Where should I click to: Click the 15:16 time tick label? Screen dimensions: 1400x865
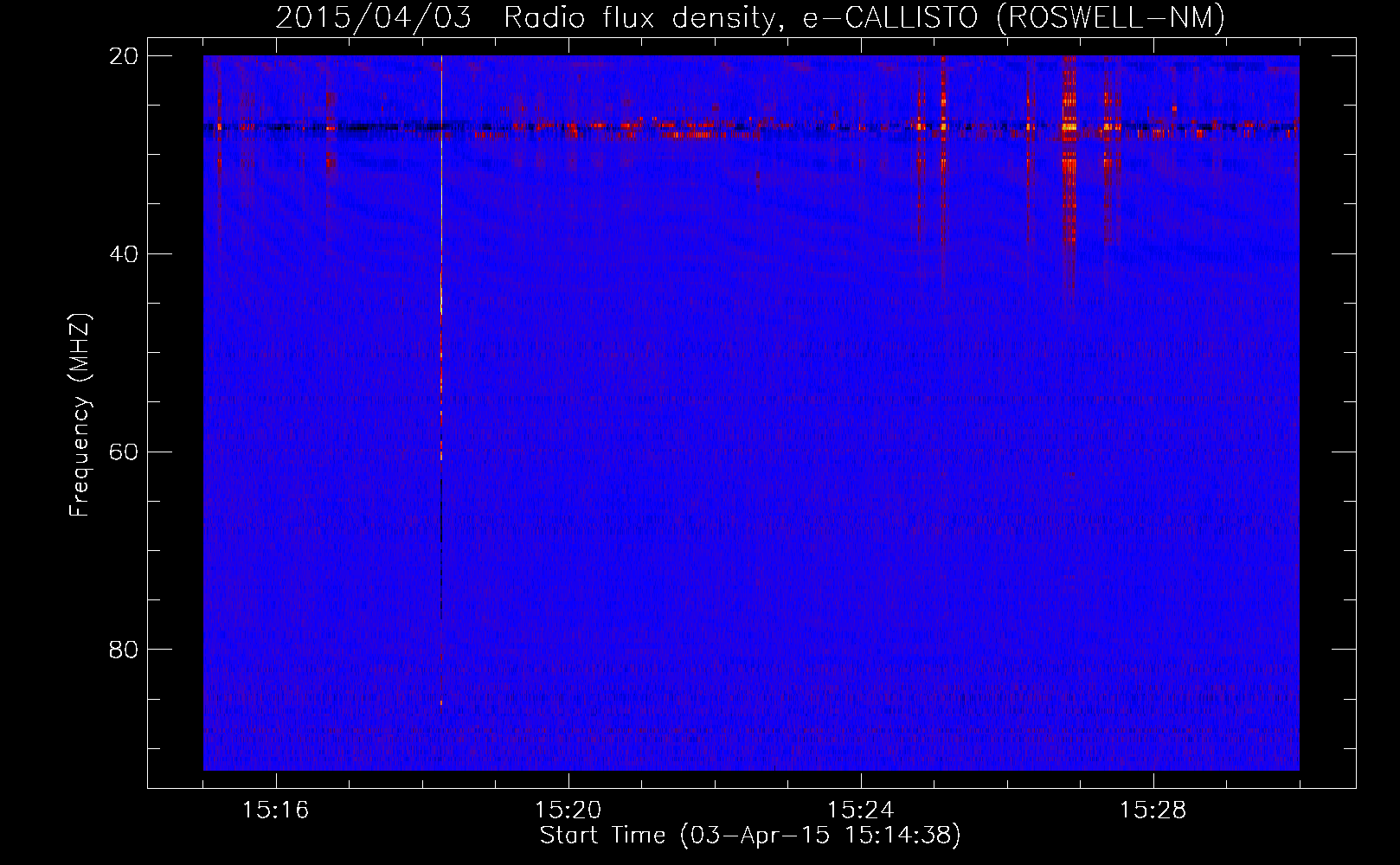pos(275,811)
